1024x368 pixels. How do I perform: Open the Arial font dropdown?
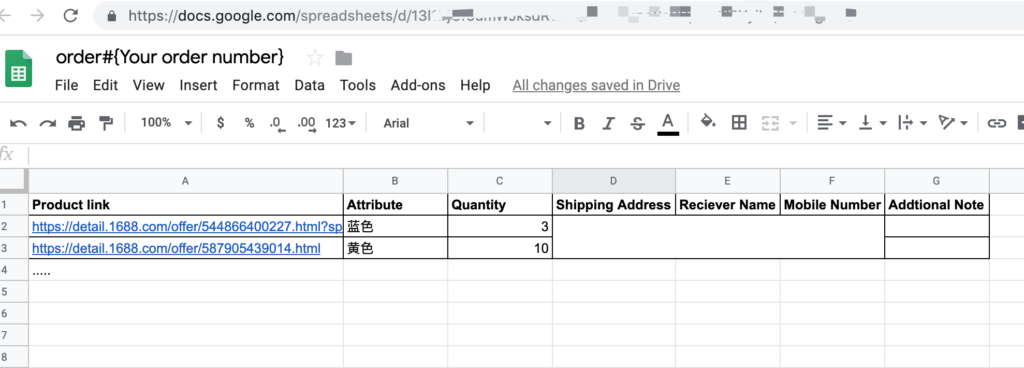(x=428, y=123)
